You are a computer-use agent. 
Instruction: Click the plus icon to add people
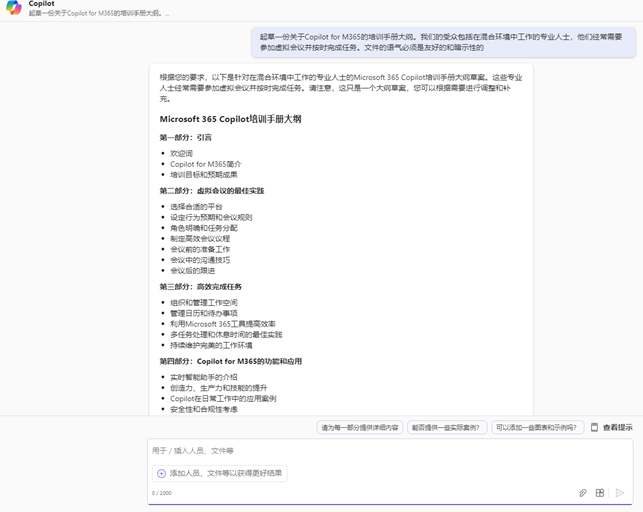coord(161,473)
